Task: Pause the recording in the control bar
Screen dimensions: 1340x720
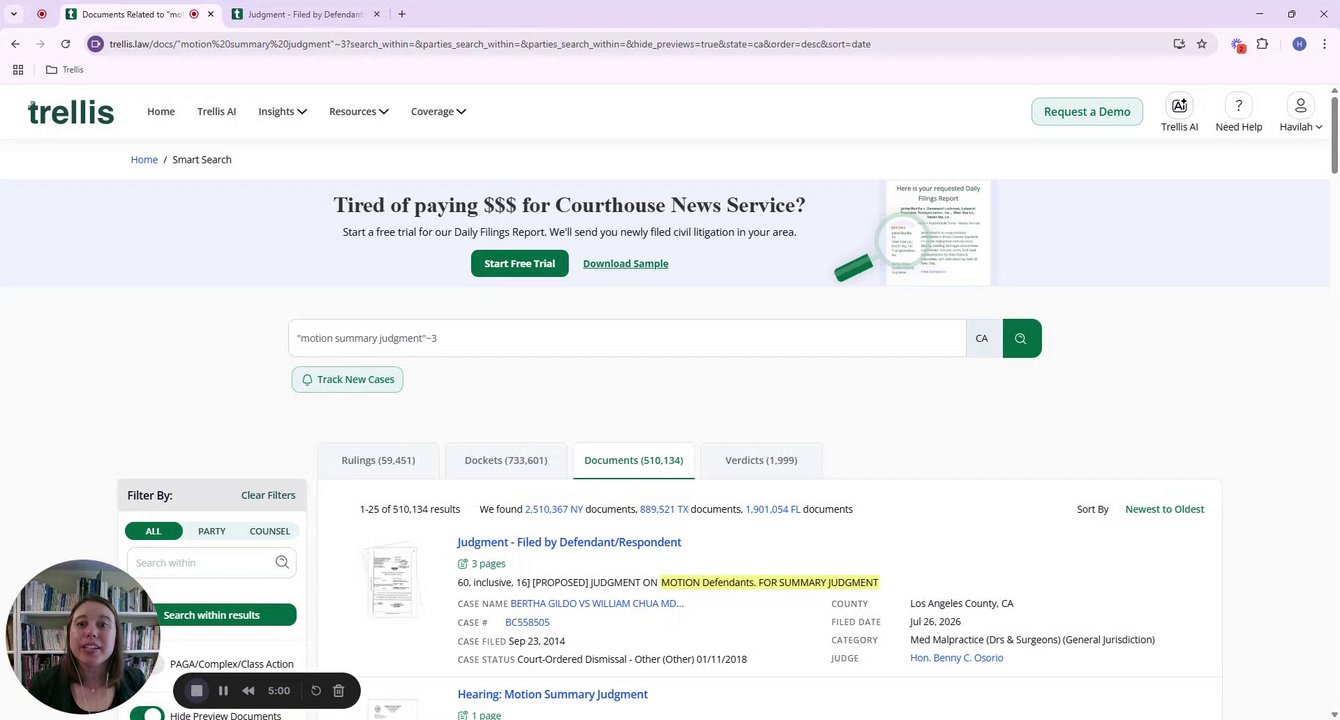Action: coord(223,691)
